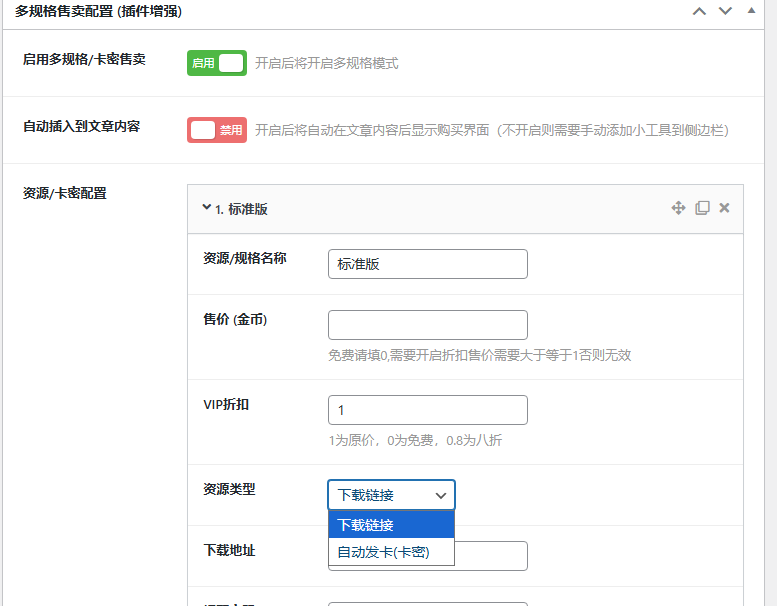
Task: Click the VIP折扣 input field
Action: [427, 410]
